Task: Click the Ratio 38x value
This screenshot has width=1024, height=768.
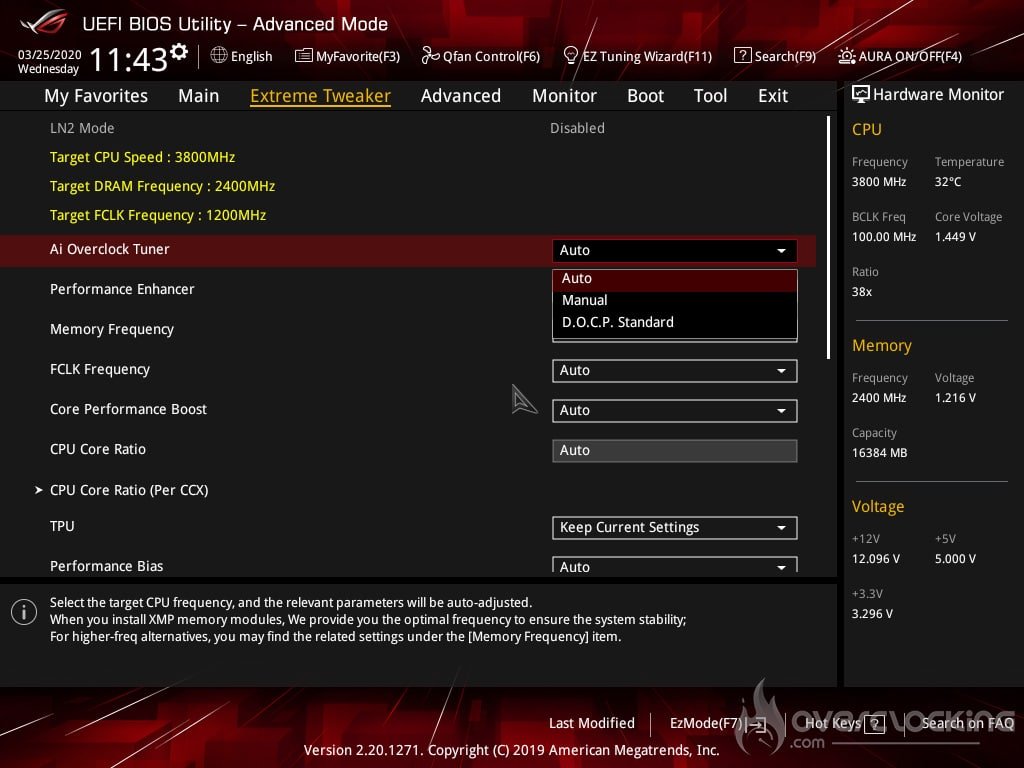Action: (x=861, y=291)
